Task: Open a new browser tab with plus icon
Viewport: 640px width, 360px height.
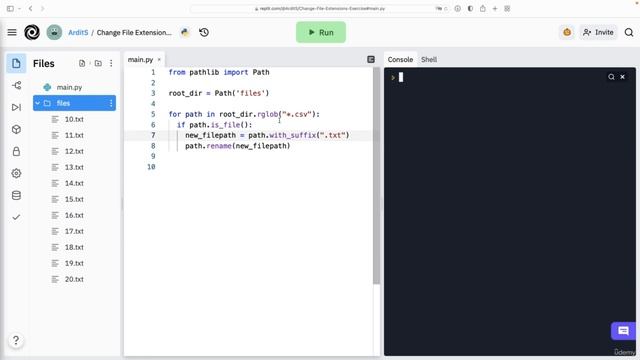Action: click(x=495, y=8)
